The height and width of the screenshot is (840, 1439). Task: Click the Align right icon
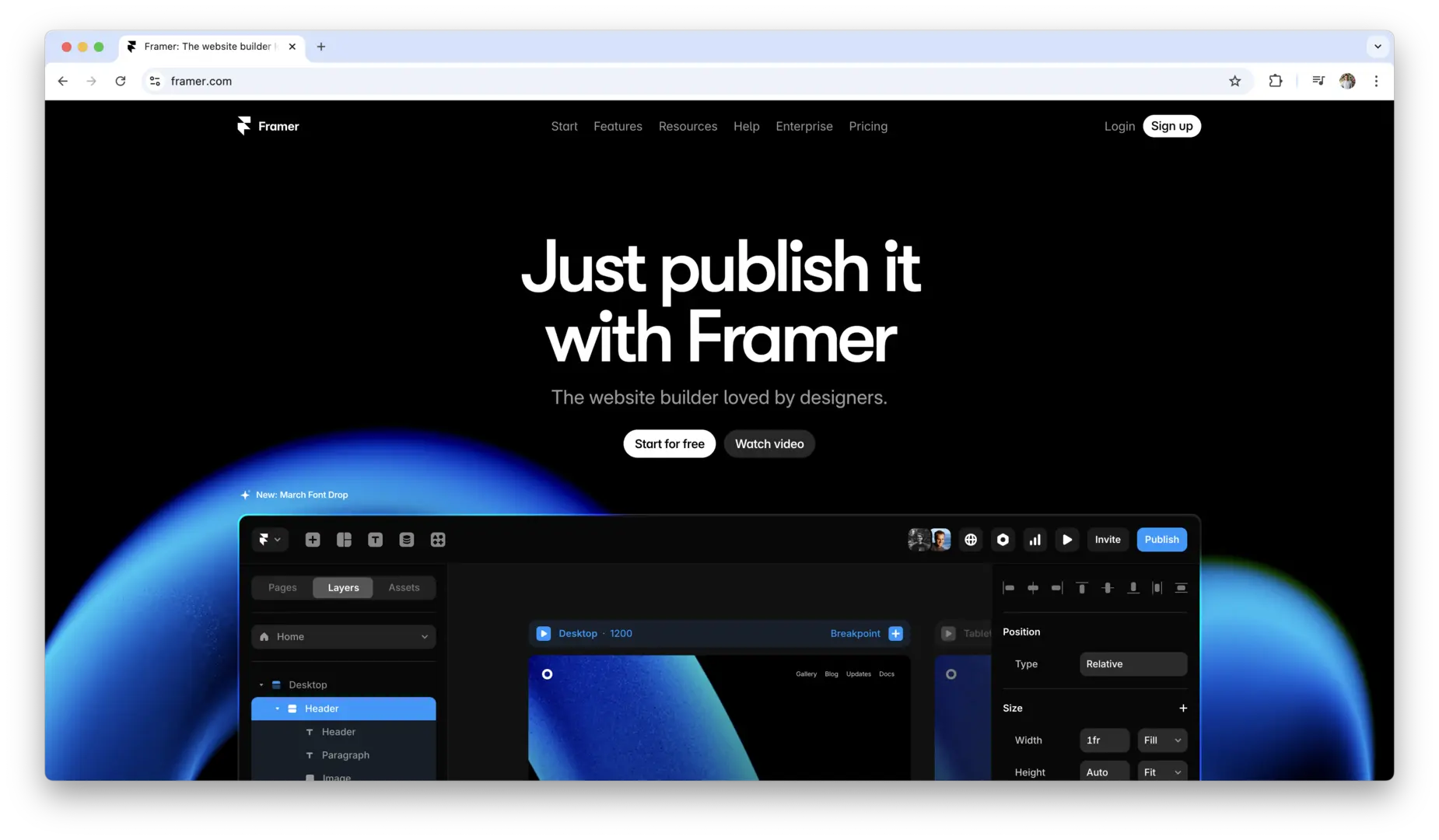click(x=1057, y=588)
